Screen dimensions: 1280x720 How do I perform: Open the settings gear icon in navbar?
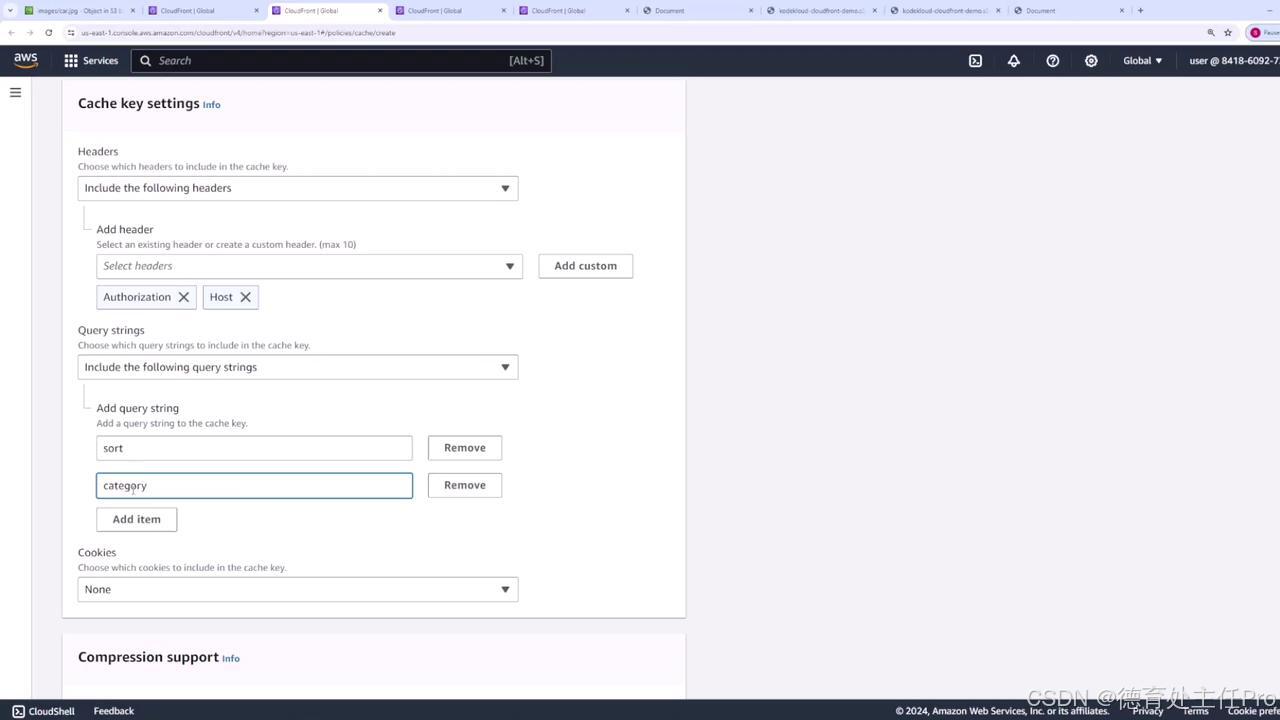click(1091, 61)
